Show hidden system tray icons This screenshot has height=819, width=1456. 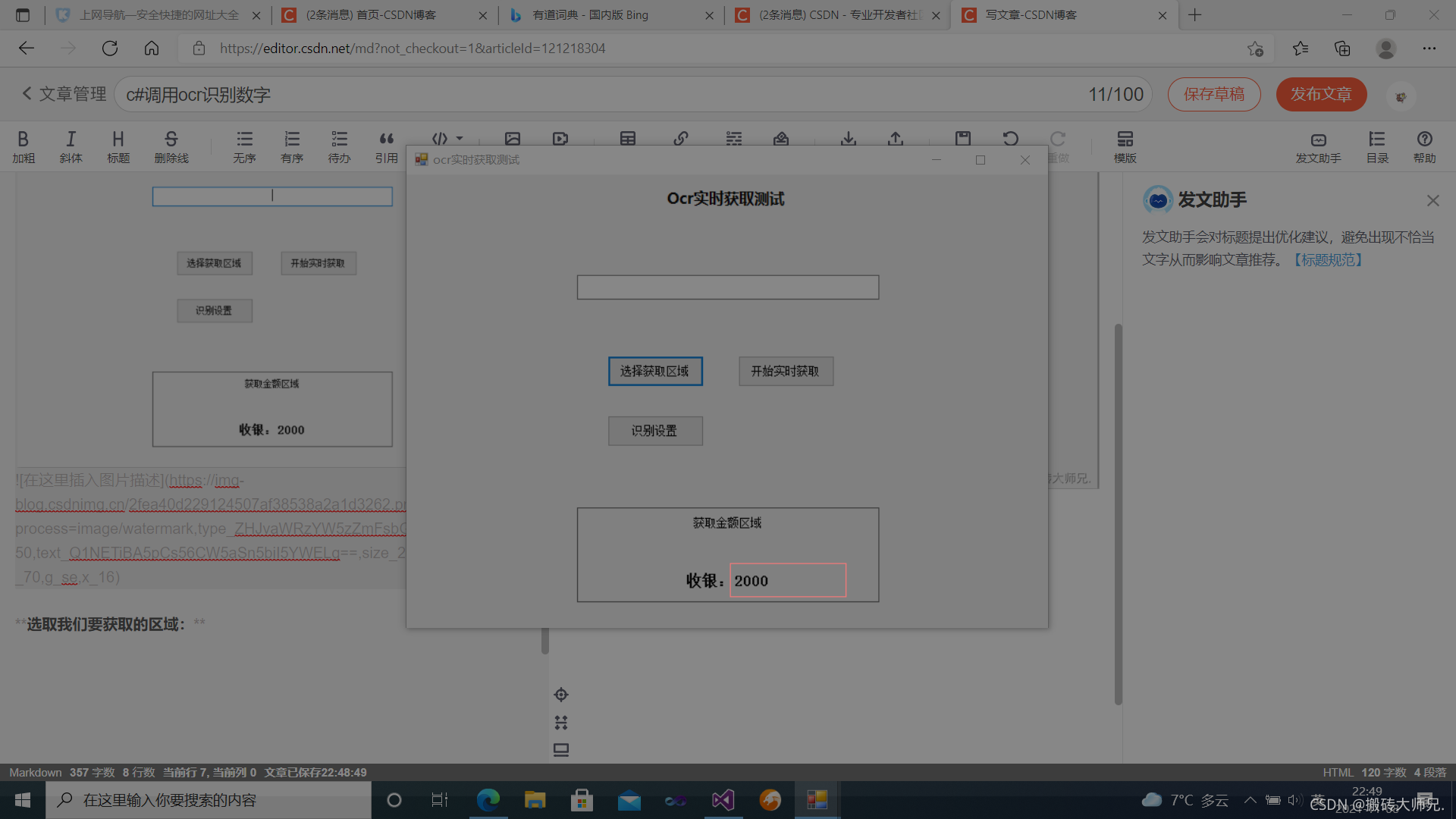coord(1250,800)
